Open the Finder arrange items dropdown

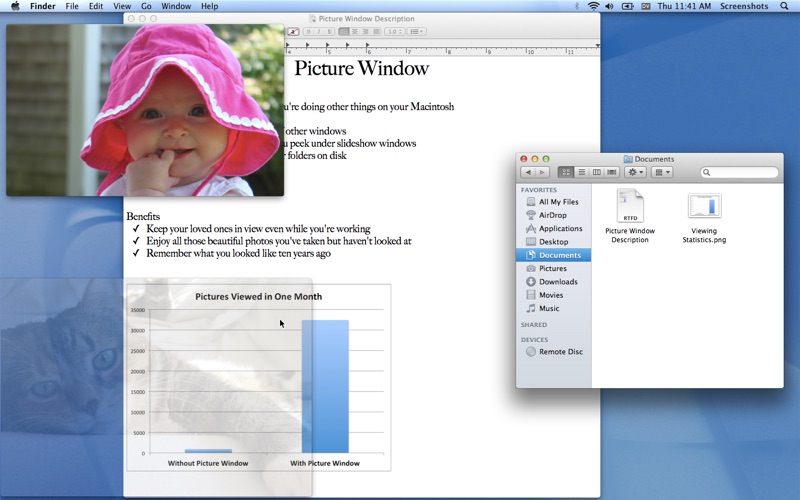(662, 172)
